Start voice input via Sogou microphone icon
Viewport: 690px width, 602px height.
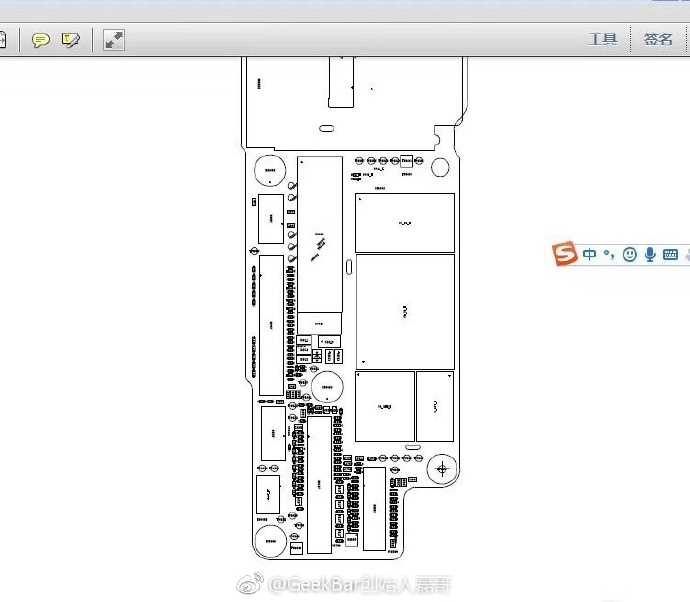650,254
